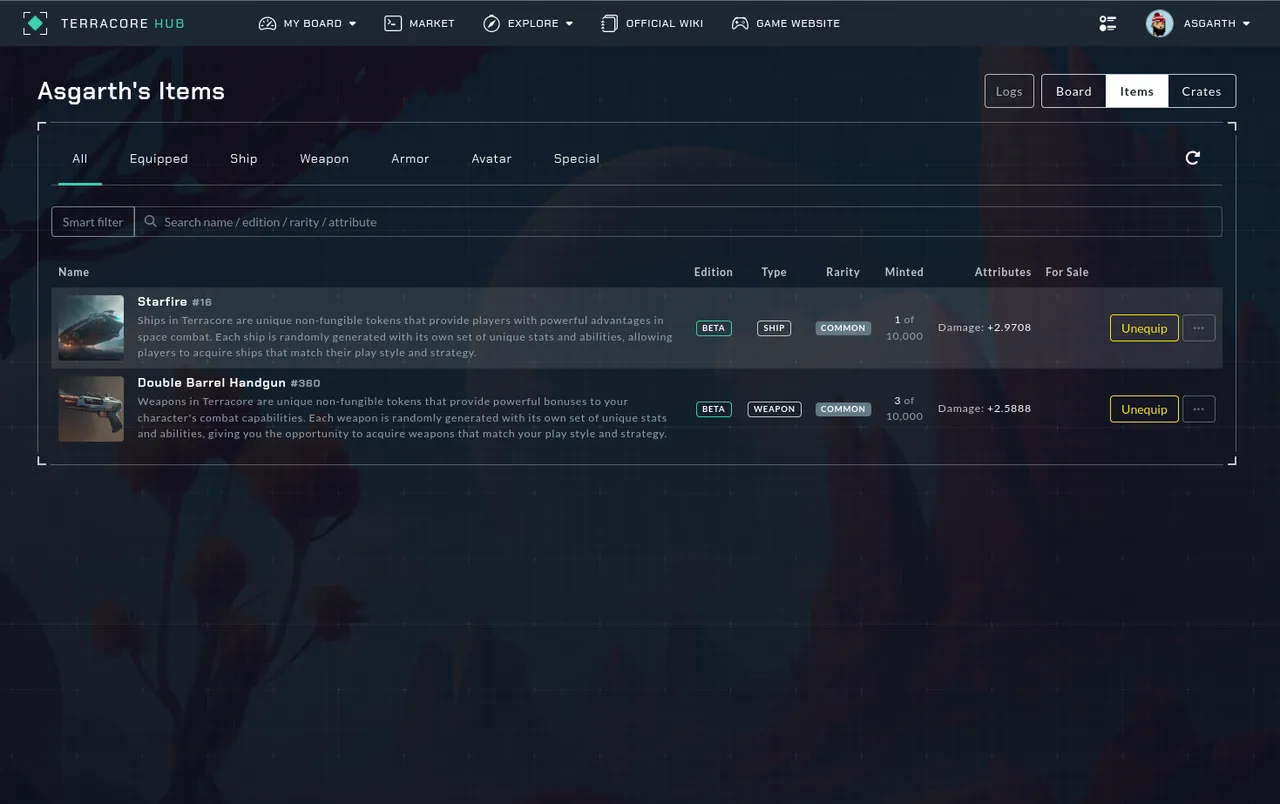Image resolution: width=1280 pixels, height=804 pixels.
Task: Switch to the Ship tab
Action: [x=244, y=159]
